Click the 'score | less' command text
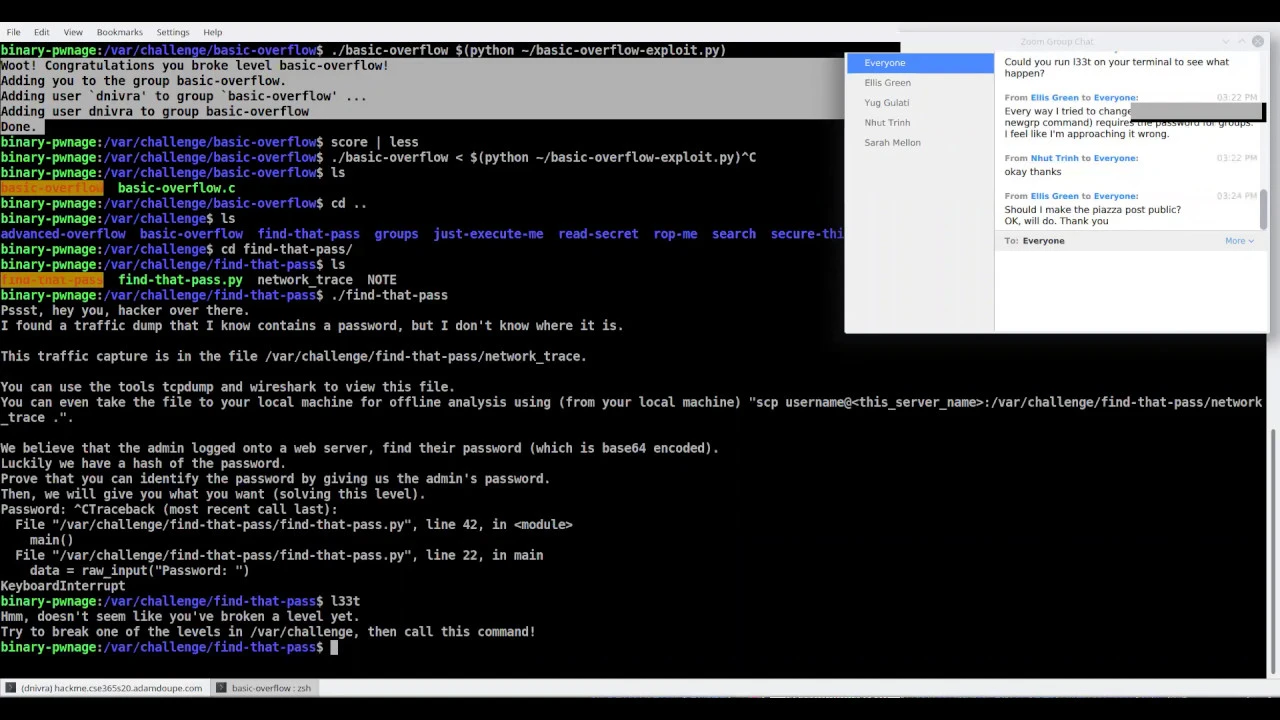The image size is (1280, 720). [x=375, y=142]
